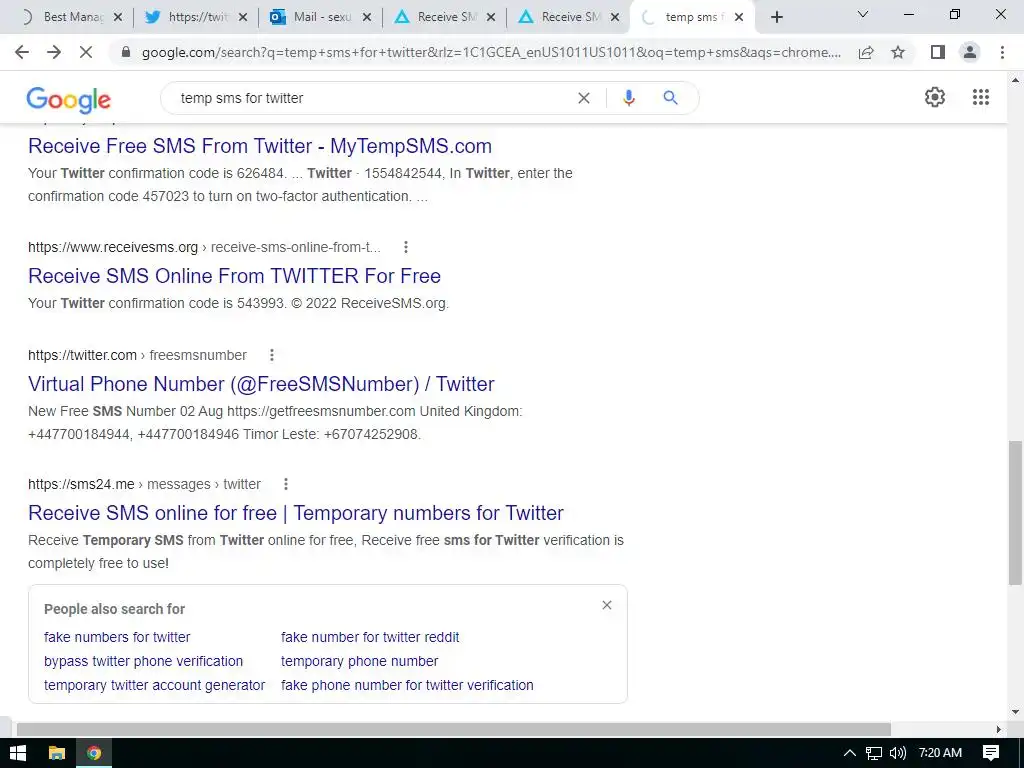Click the browser back arrow
1024x768 pixels.
[22, 52]
